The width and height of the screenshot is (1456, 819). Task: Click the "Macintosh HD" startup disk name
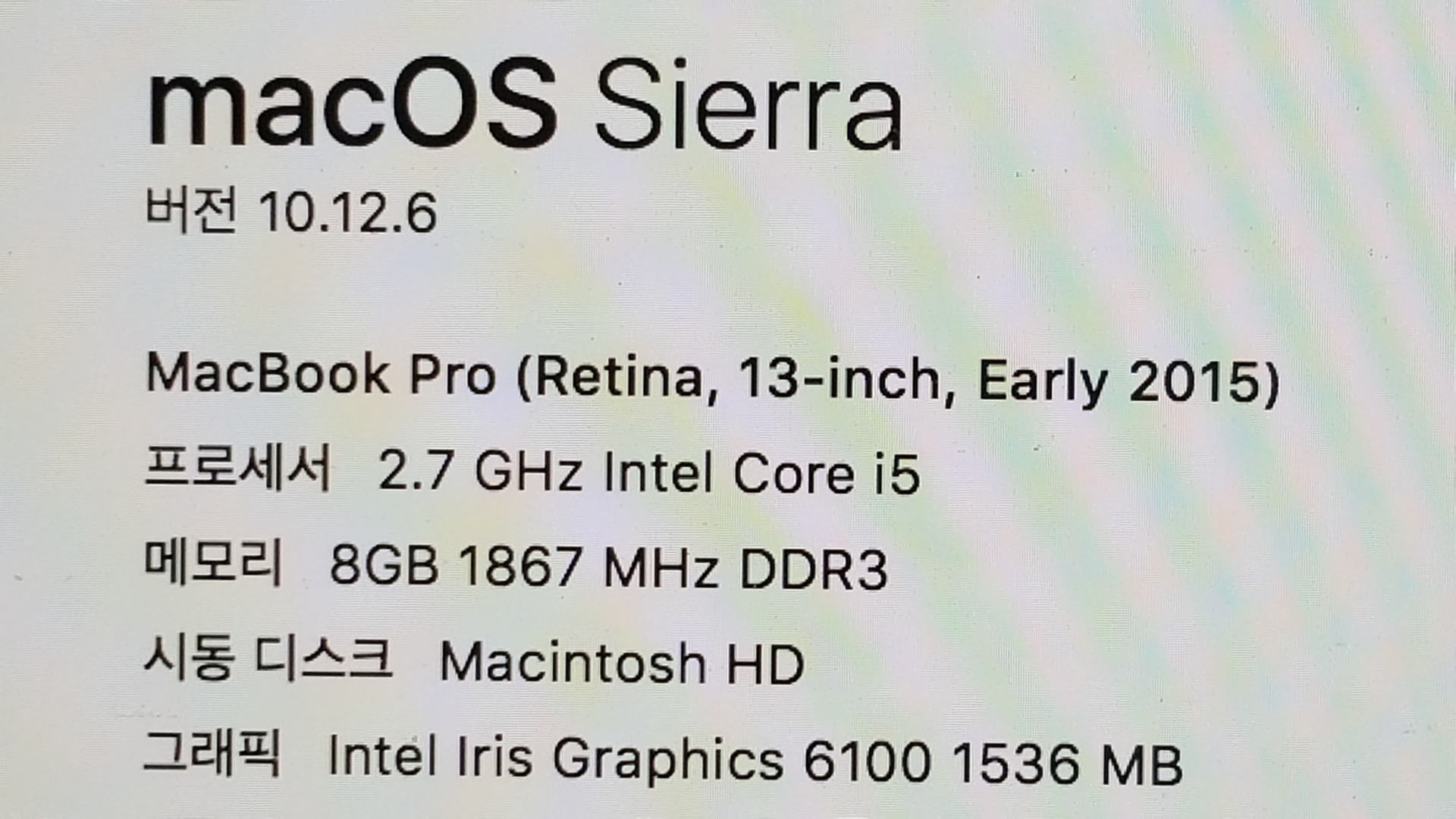622,664
